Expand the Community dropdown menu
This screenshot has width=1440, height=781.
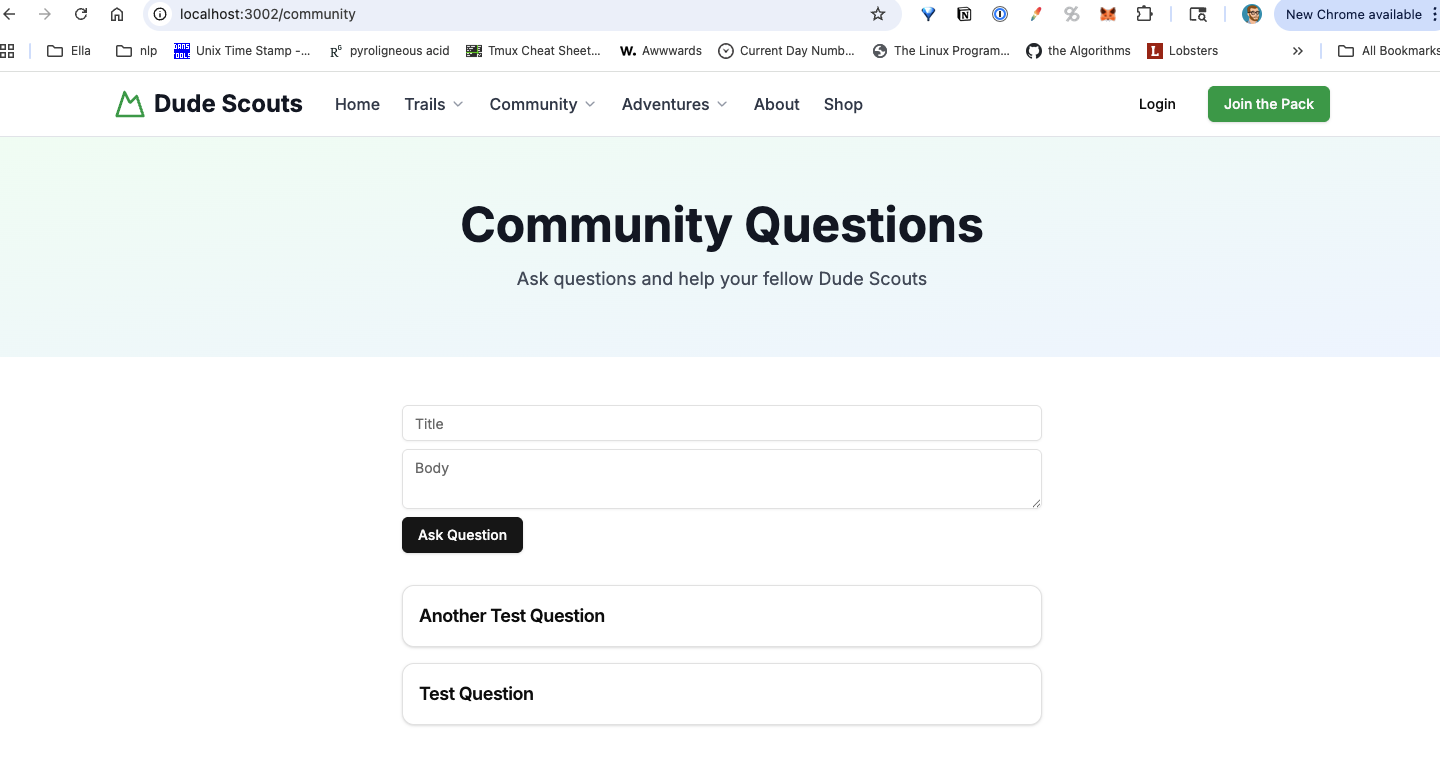(542, 104)
